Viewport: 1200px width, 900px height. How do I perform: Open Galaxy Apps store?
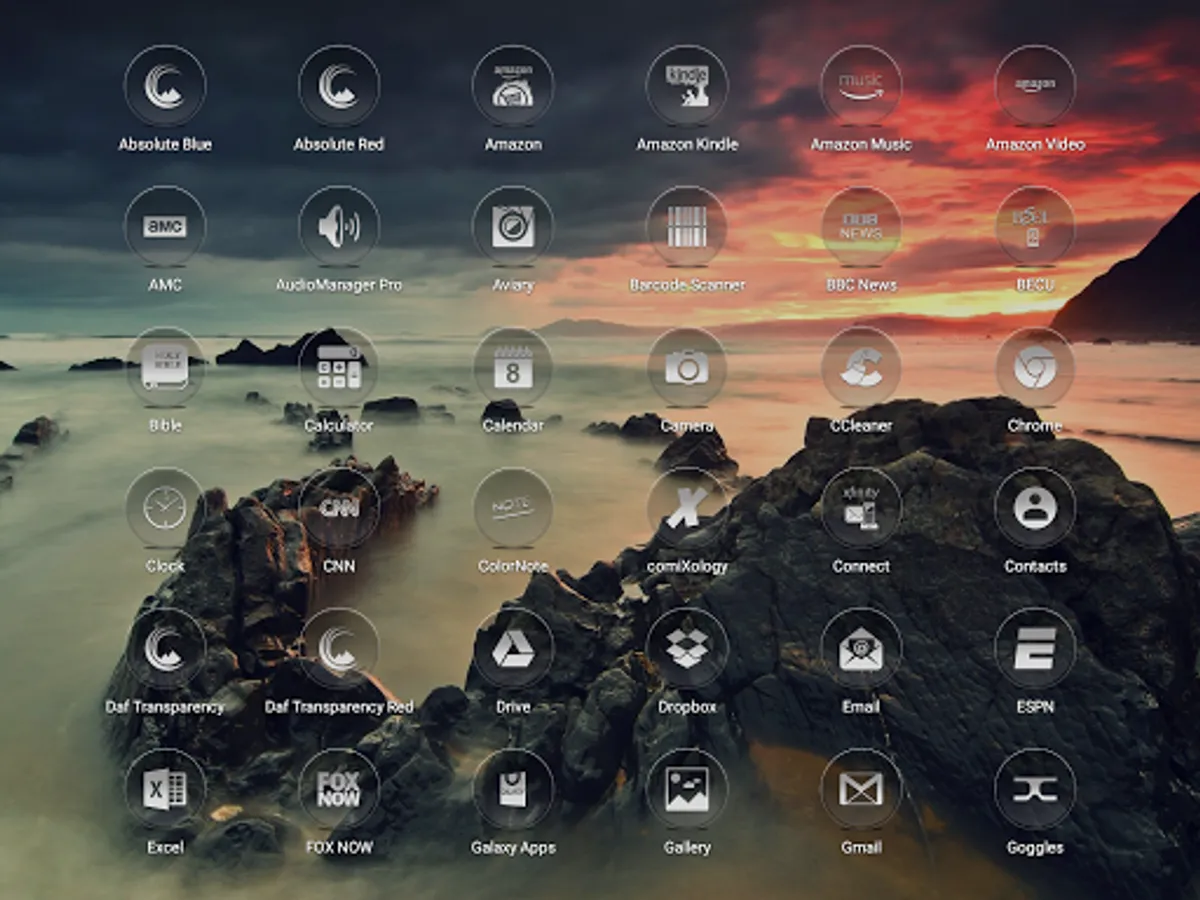pos(513,790)
